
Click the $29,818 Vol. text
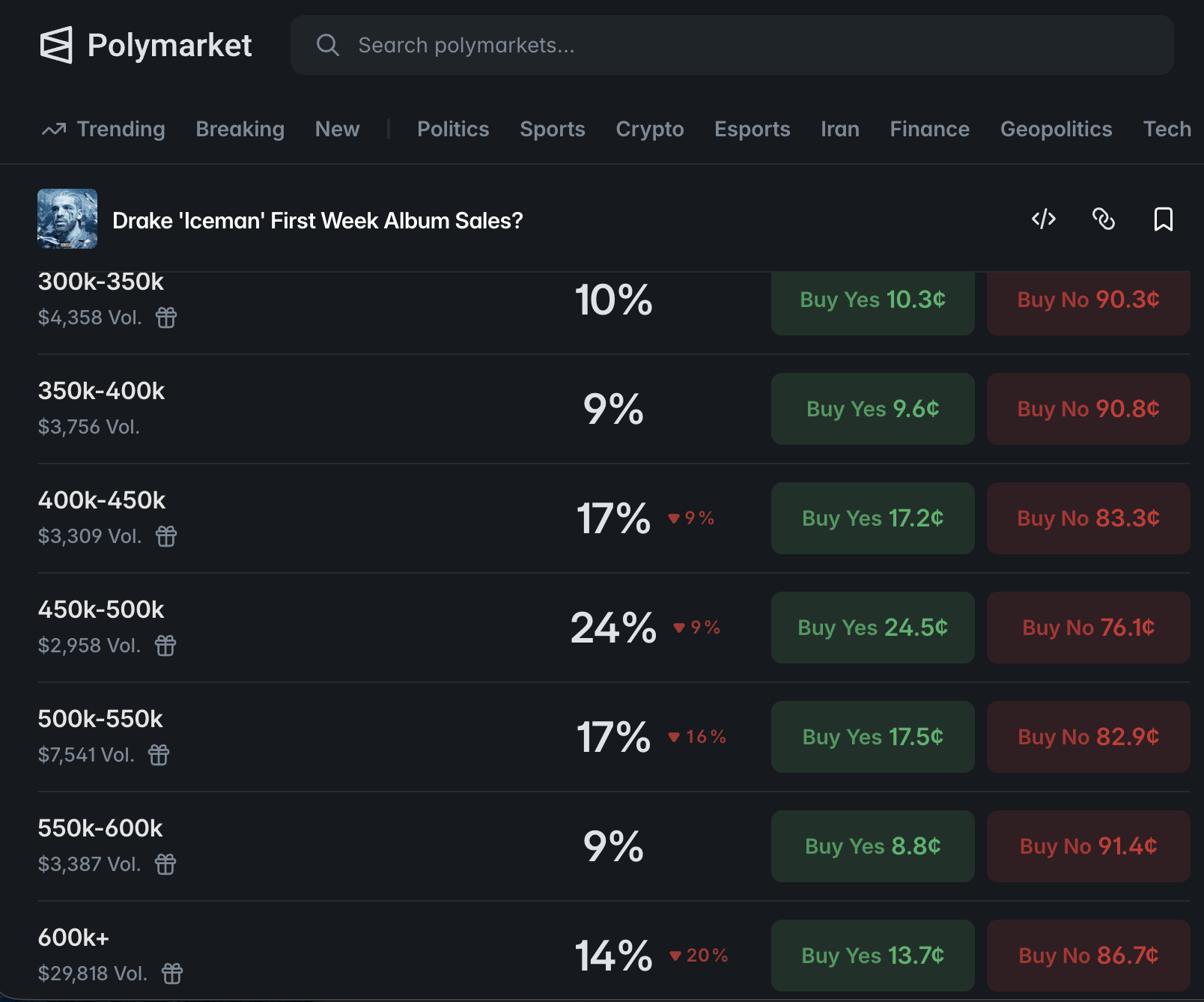point(93,974)
